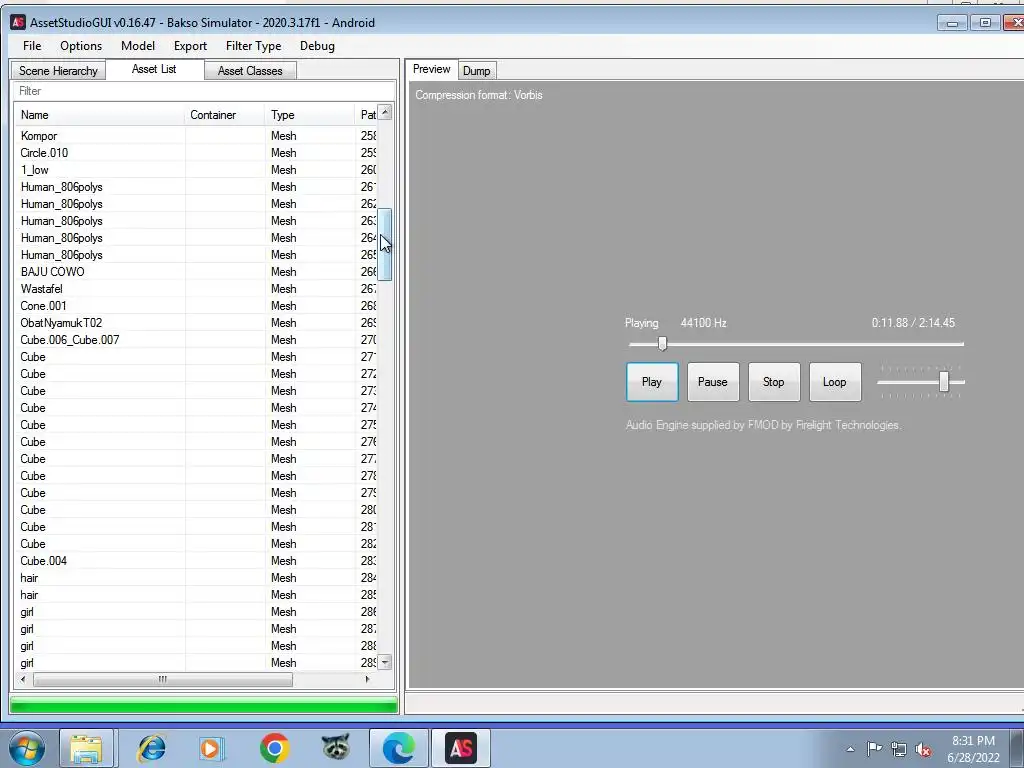Click the asset list scroll up arrow
The width and height of the screenshot is (1024, 768).
[385, 112]
